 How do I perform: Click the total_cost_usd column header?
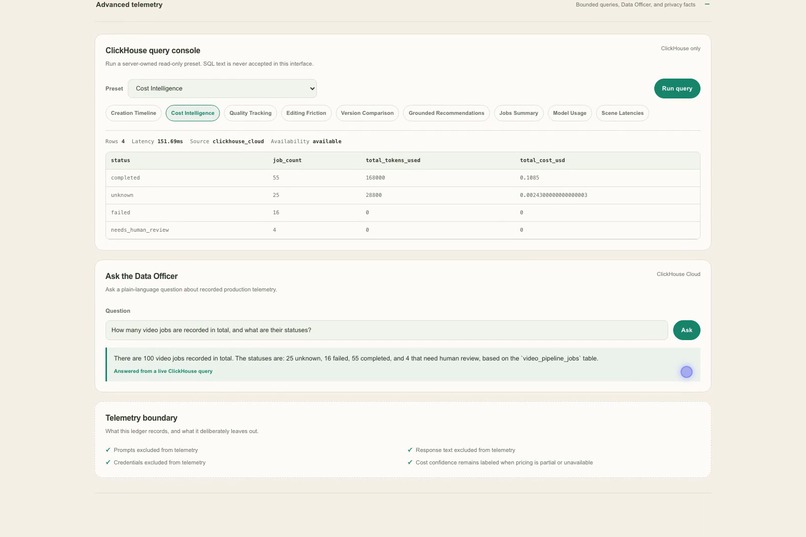point(542,160)
